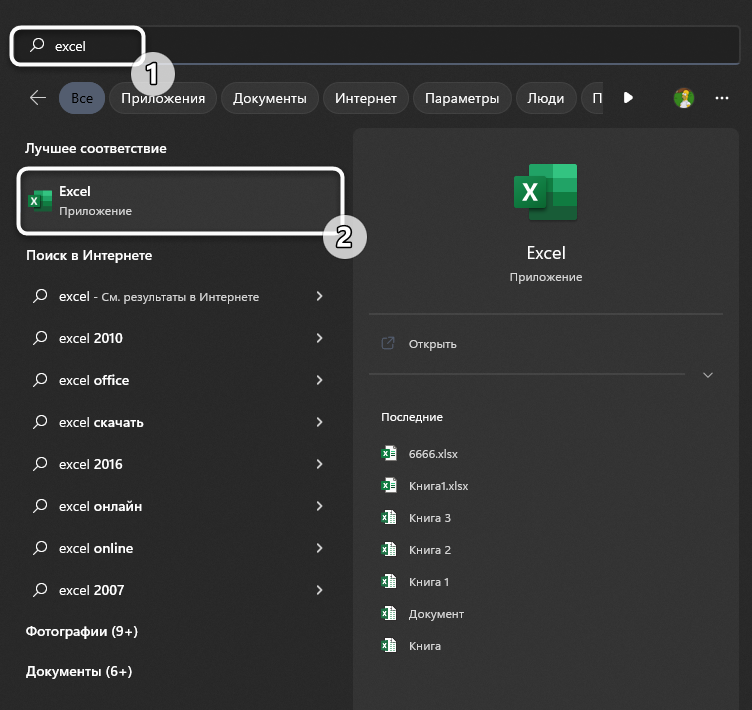Click the search icon beside 'excel office'
Viewport: 752px width, 710px height.
click(x=40, y=380)
